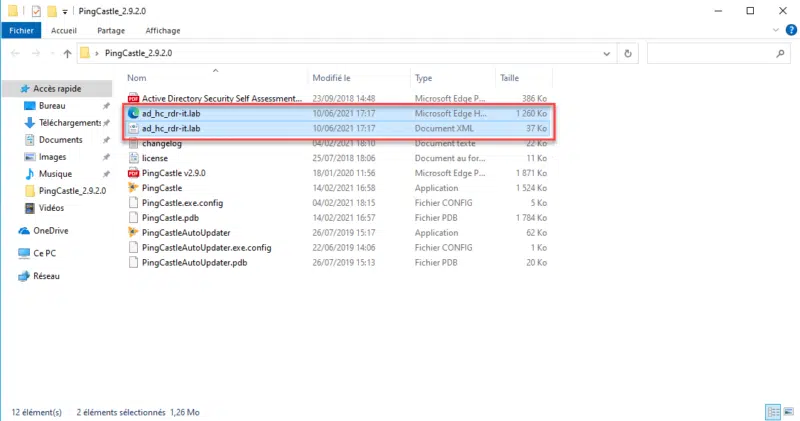The height and width of the screenshot is (421, 800).
Task: Select the PingCastle application icon
Action: pyautogui.click(x=133, y=188)
